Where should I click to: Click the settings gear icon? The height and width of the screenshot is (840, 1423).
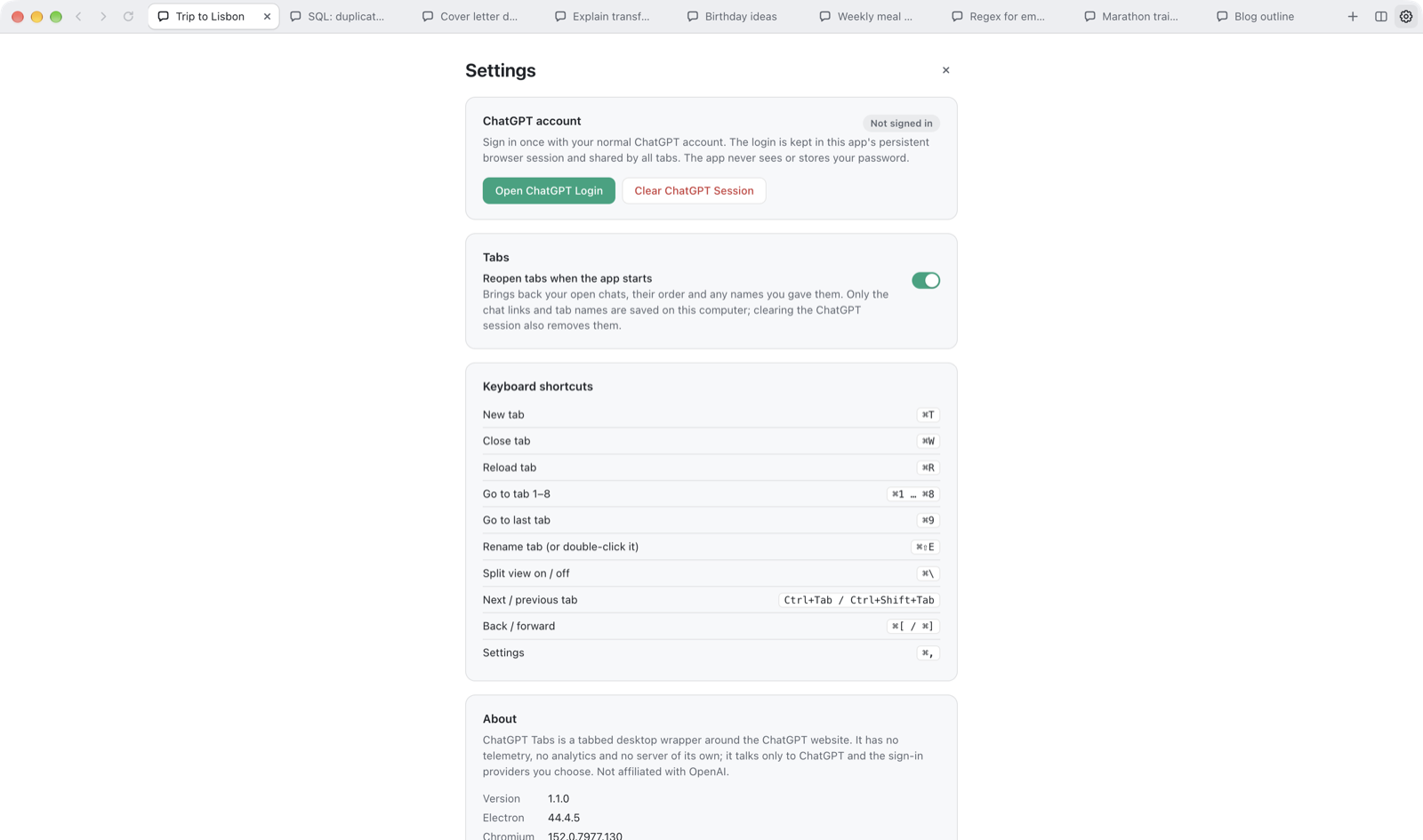point(1406,17)
